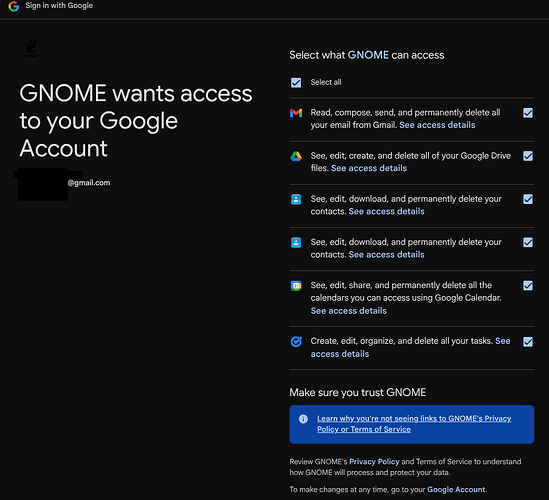Click the Gmail icon

[296, 113]
